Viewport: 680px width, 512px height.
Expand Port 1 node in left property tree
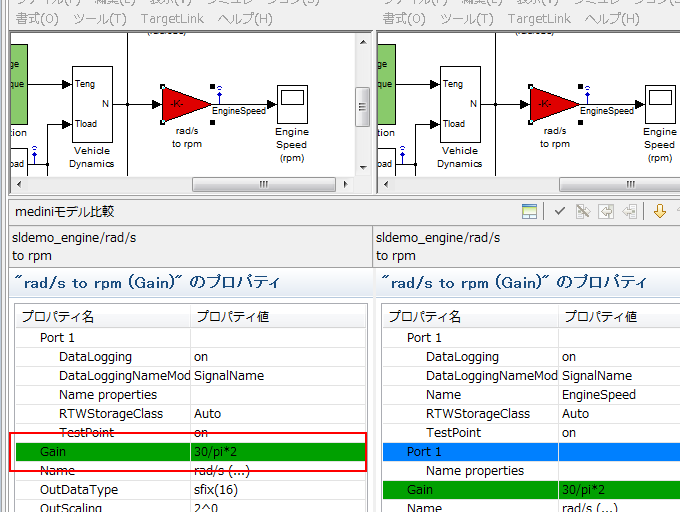57,338
